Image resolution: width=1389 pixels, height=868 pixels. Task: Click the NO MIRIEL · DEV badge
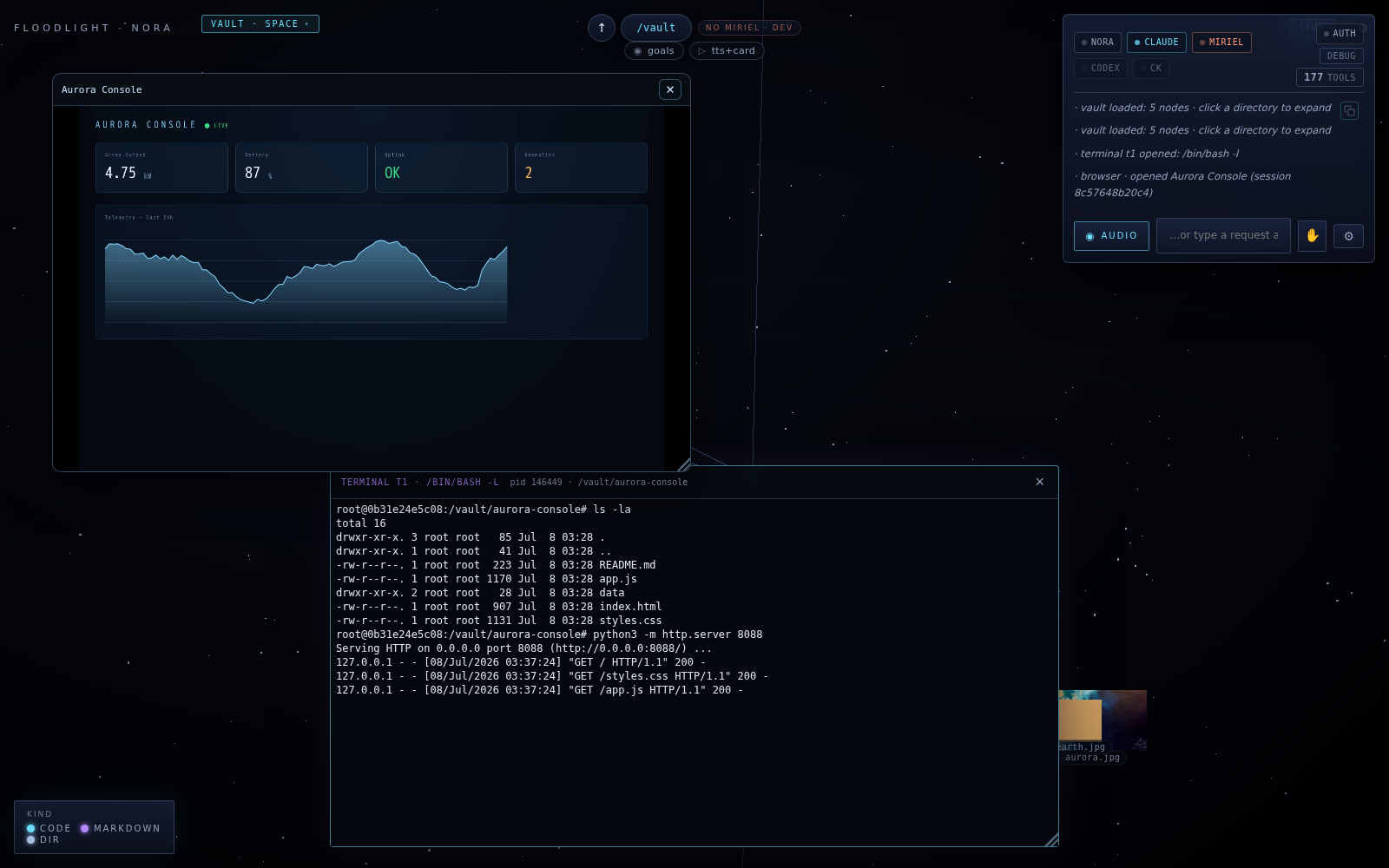pos(749,28)
